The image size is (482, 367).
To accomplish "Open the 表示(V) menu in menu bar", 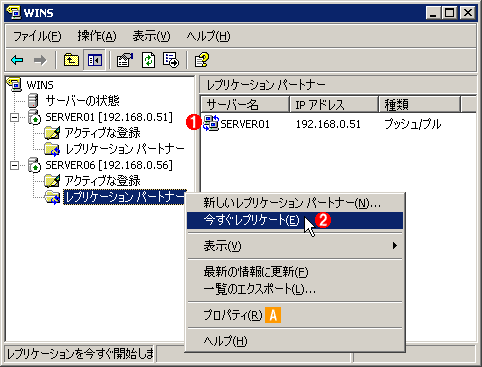I will tap(151, 36).
